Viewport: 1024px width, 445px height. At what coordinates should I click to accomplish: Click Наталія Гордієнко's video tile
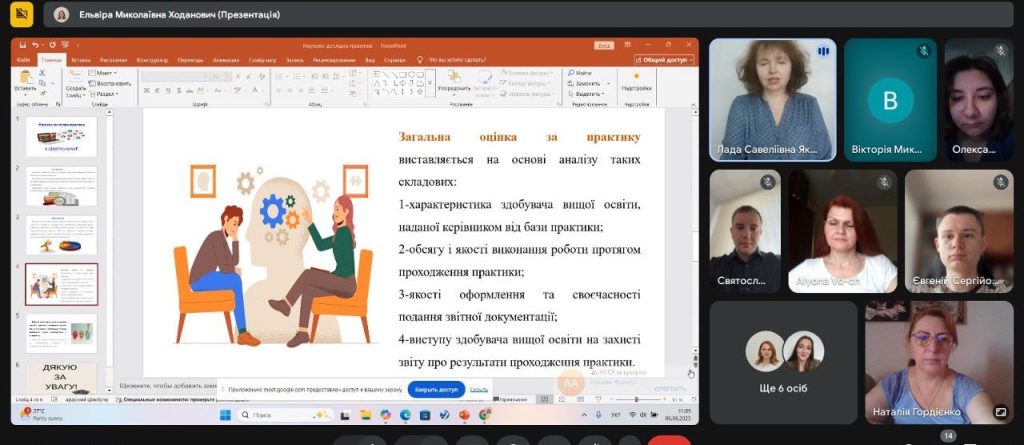click(938, 363)
